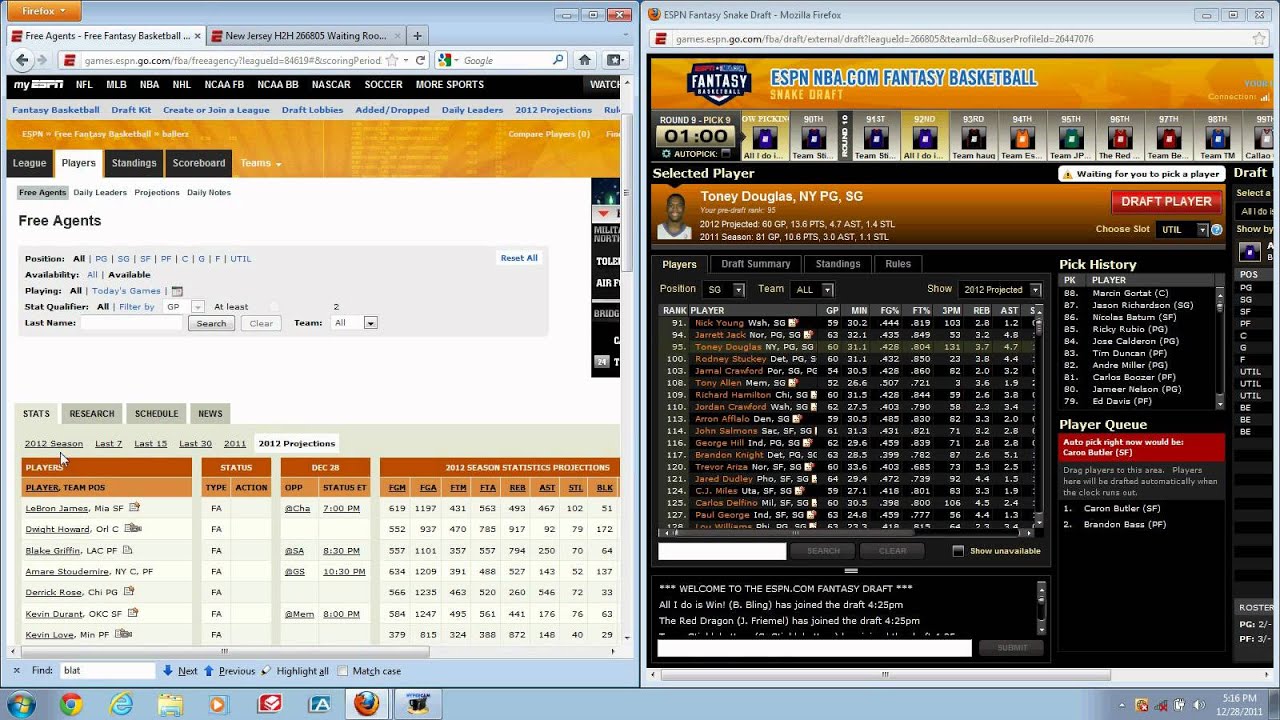The width and height of the screenshot is (1280, 720).
Task: Open LeBron James player link
Action: tap(57, 508)
